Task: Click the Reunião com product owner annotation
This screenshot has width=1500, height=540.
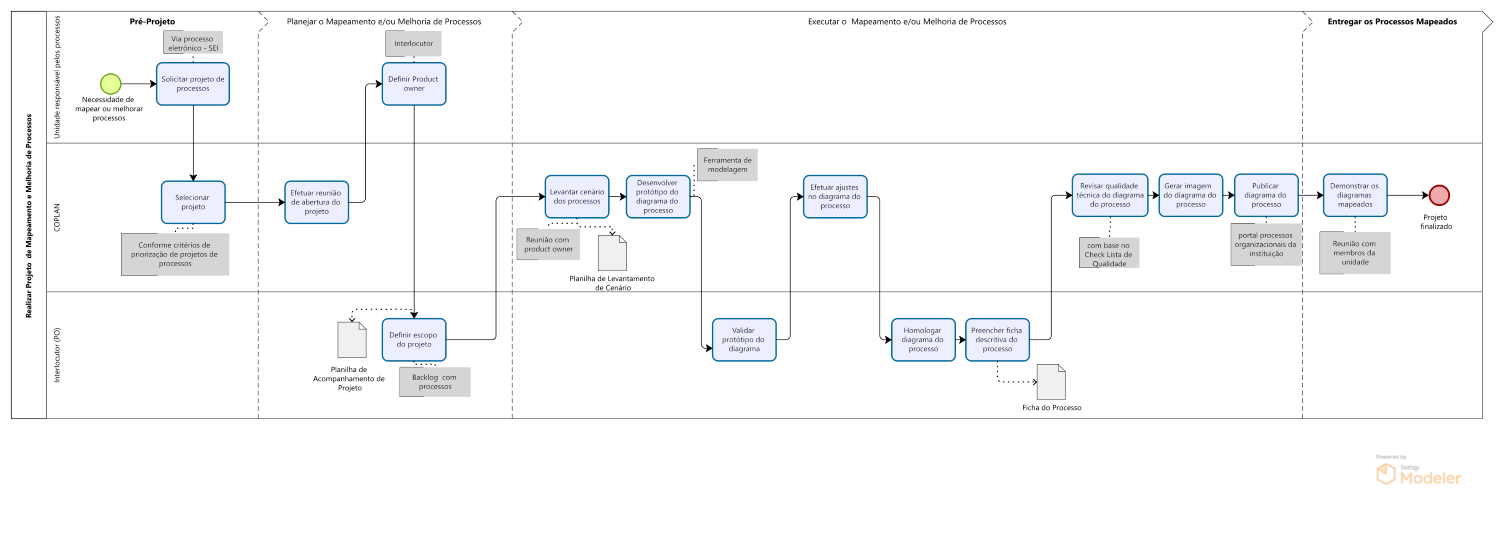Action: (549, 243)
